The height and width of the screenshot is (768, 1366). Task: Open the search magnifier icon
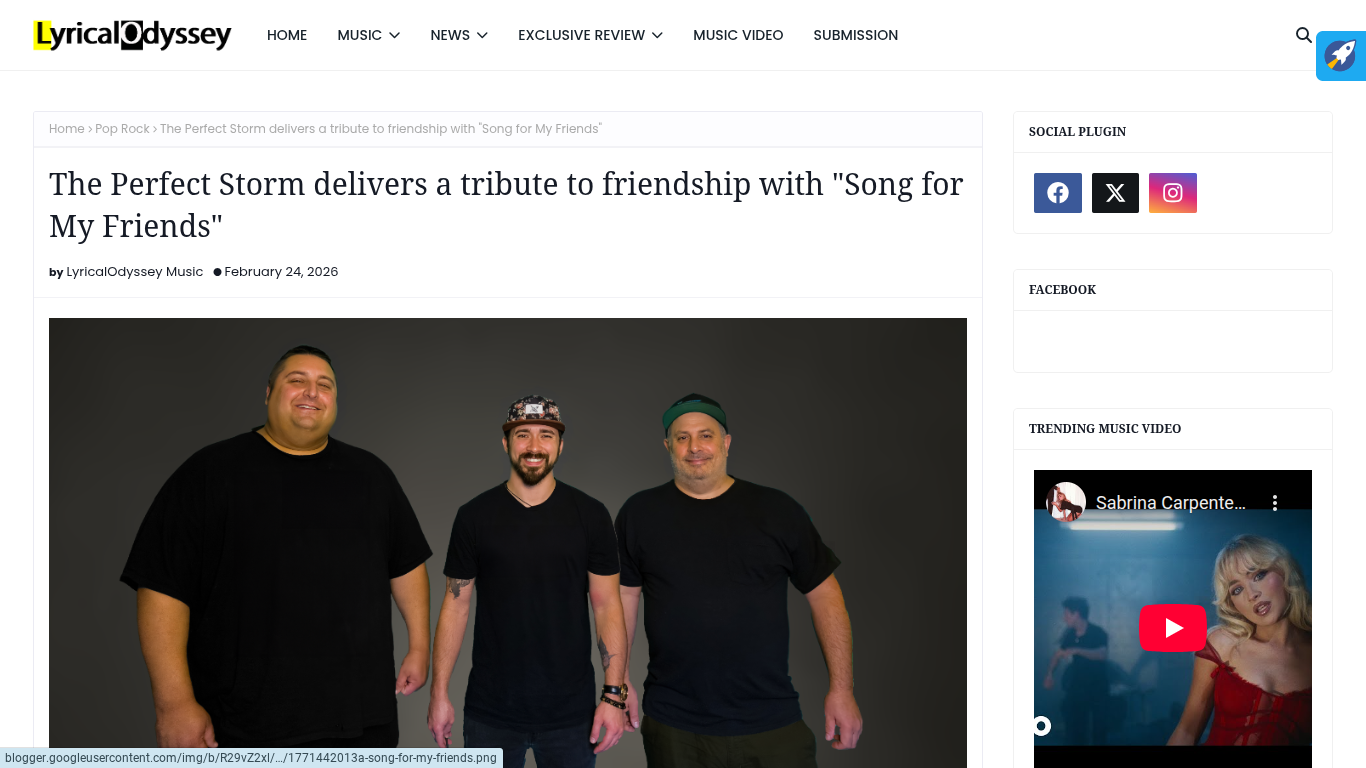pos(1303,35)
